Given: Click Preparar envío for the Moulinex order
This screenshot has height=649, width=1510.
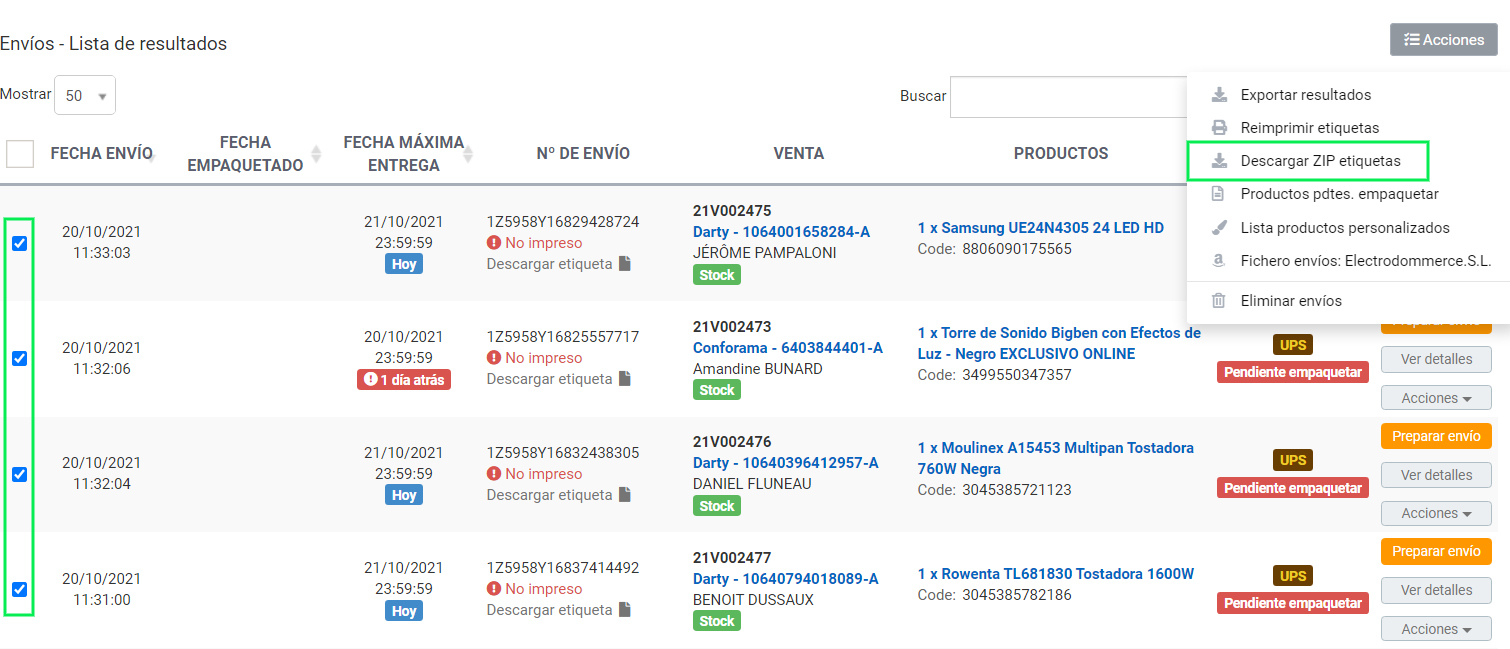Looking at the screenshot, I should pyautogui.click(x=1436, y=436).
